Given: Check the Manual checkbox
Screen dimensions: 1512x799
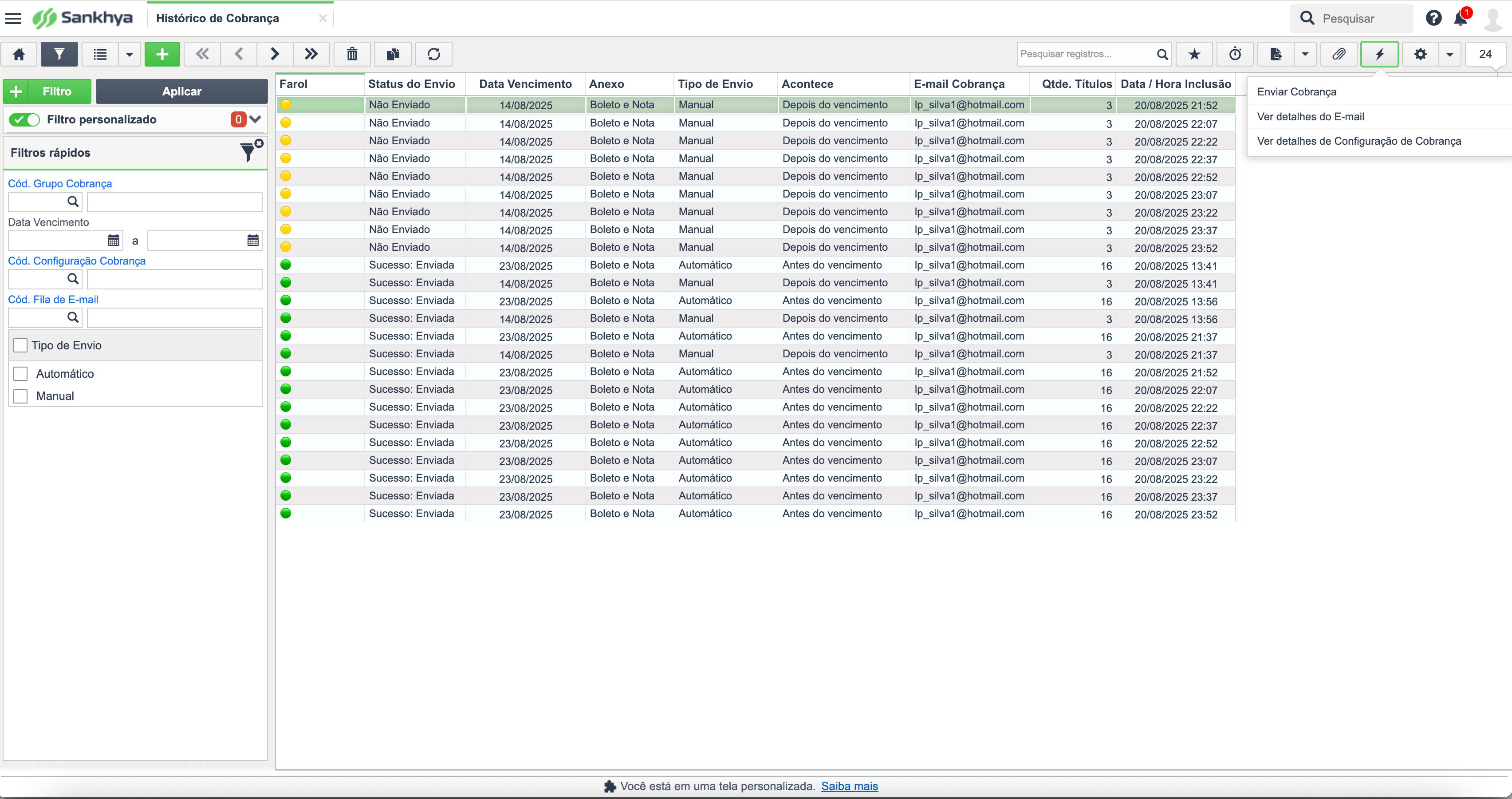Looking at the screenshot, I should (20, 396).
